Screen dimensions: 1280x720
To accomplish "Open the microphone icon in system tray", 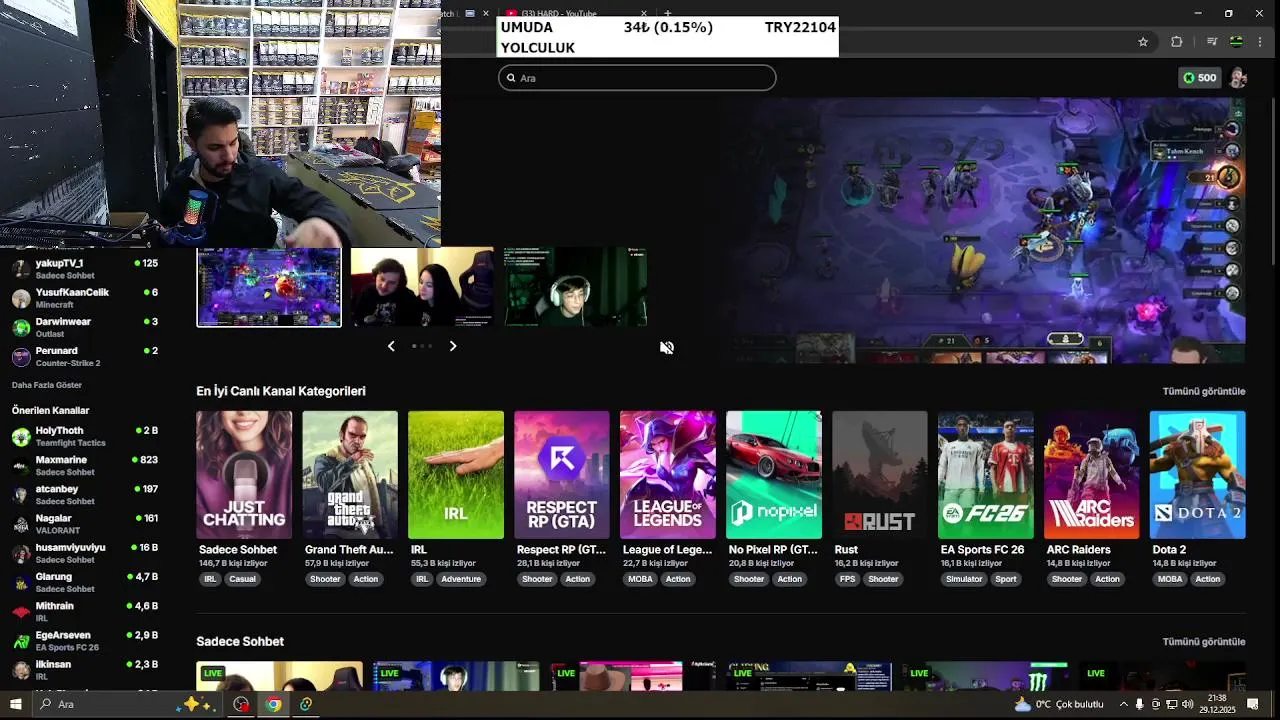I will [1139, 704].
